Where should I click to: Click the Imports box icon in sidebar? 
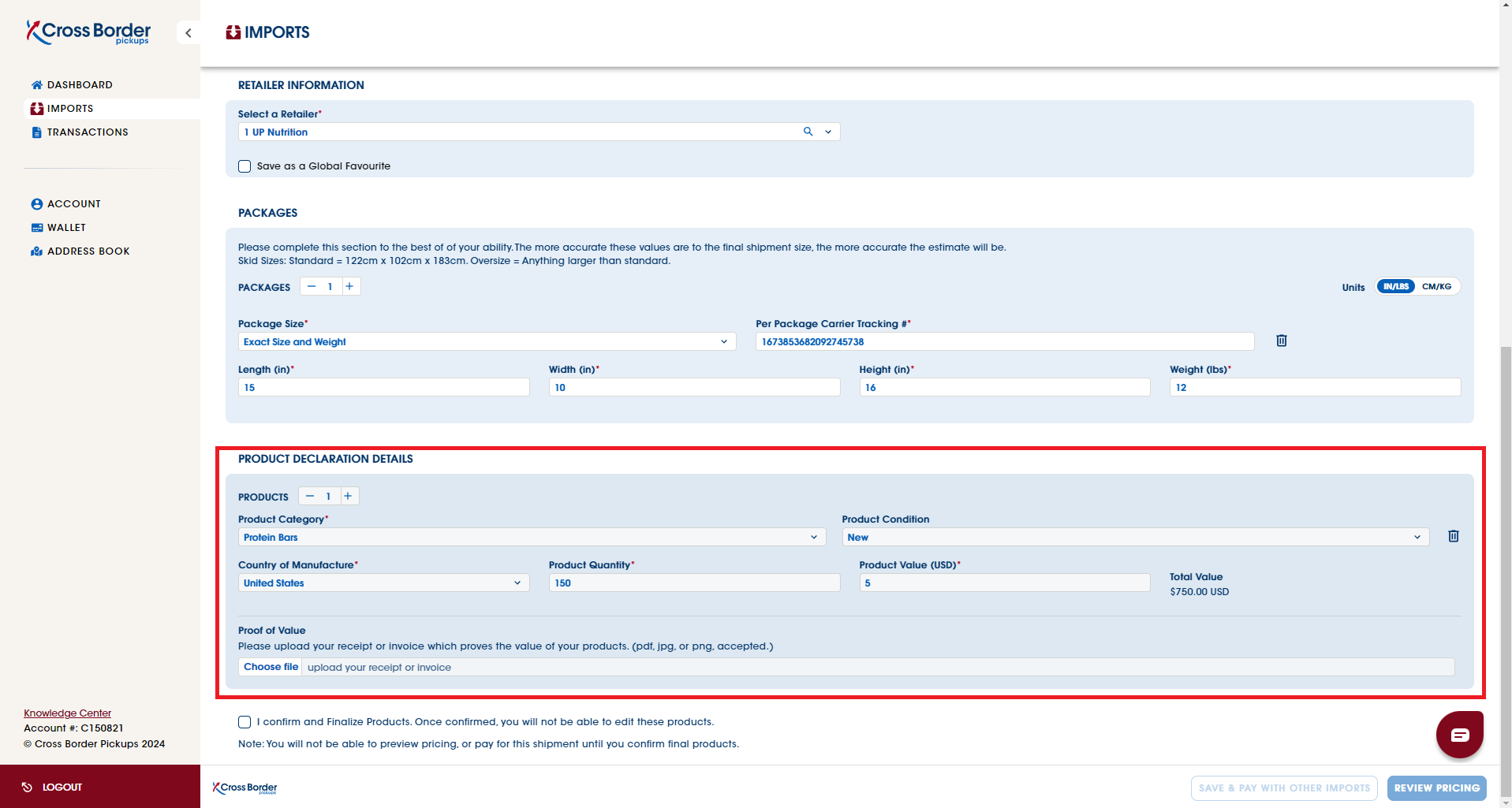[x=36, y=109]
